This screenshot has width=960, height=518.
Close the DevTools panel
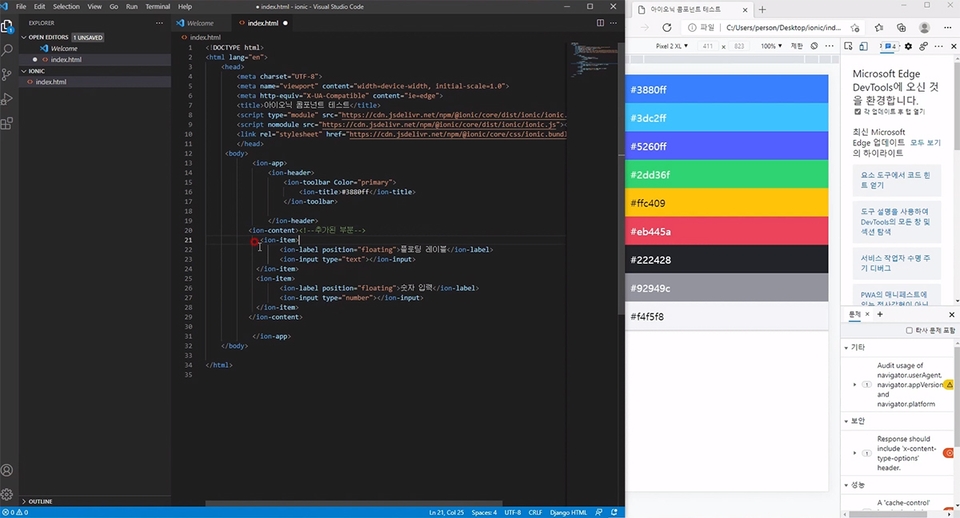pyautogui.click(x=953, y=46)
